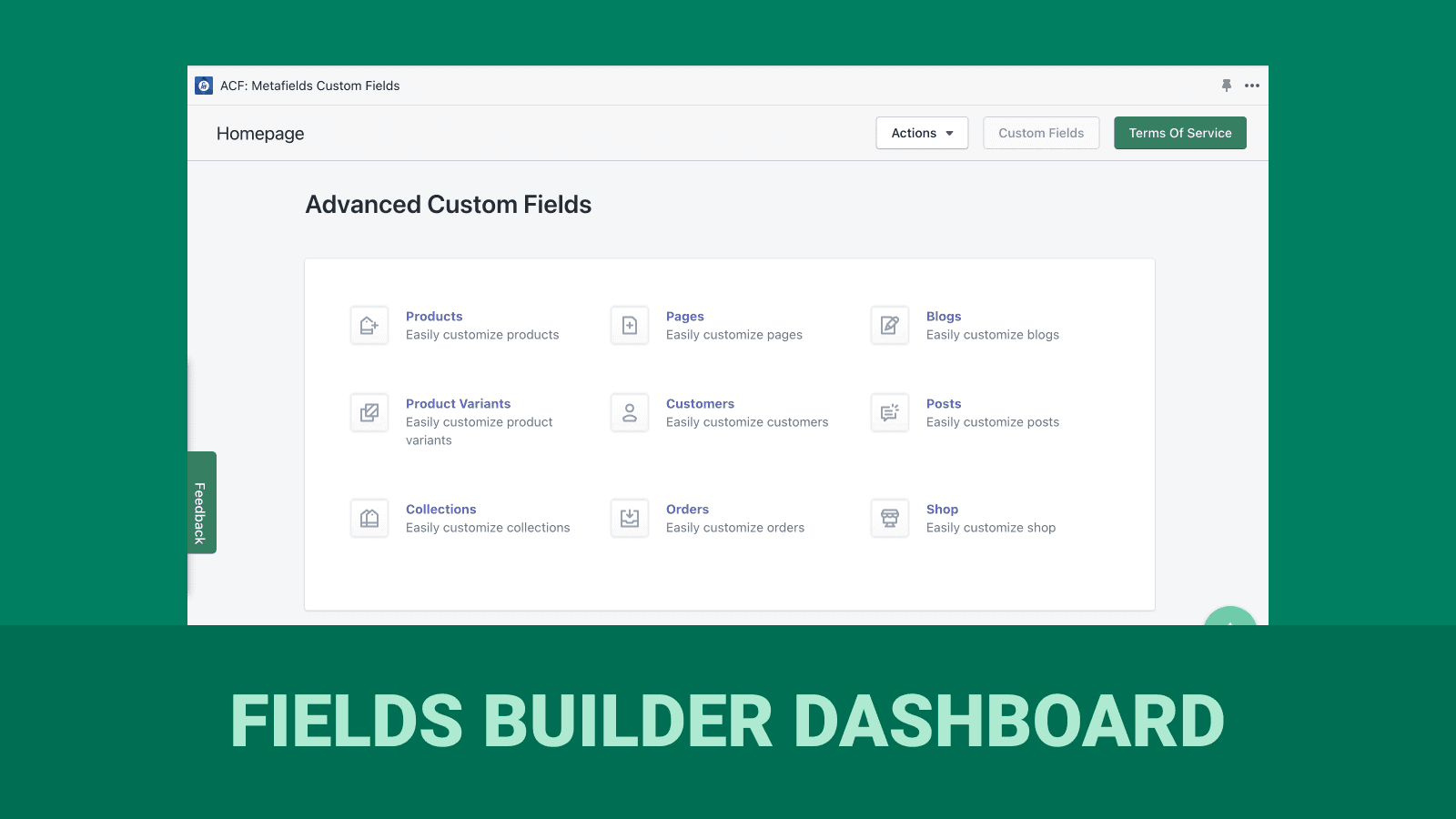Open the more options ellipsis menu
Image resolution: width=1456 pixels, height=819 pixels.
tap(1252, 86)
